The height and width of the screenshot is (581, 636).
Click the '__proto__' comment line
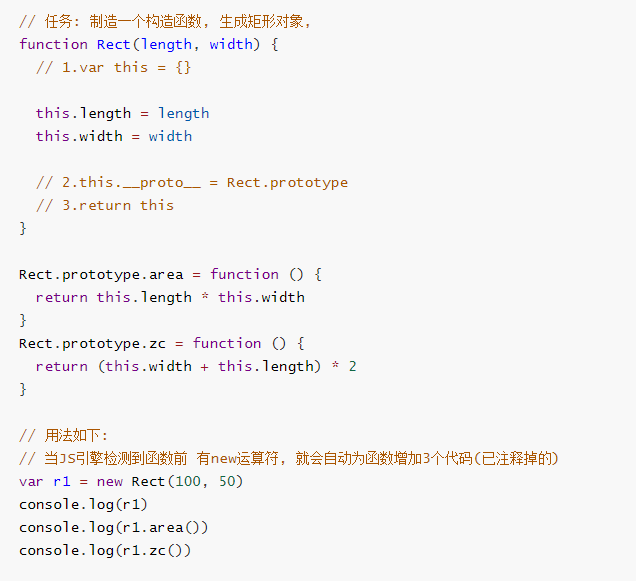(x=191, y=182)
